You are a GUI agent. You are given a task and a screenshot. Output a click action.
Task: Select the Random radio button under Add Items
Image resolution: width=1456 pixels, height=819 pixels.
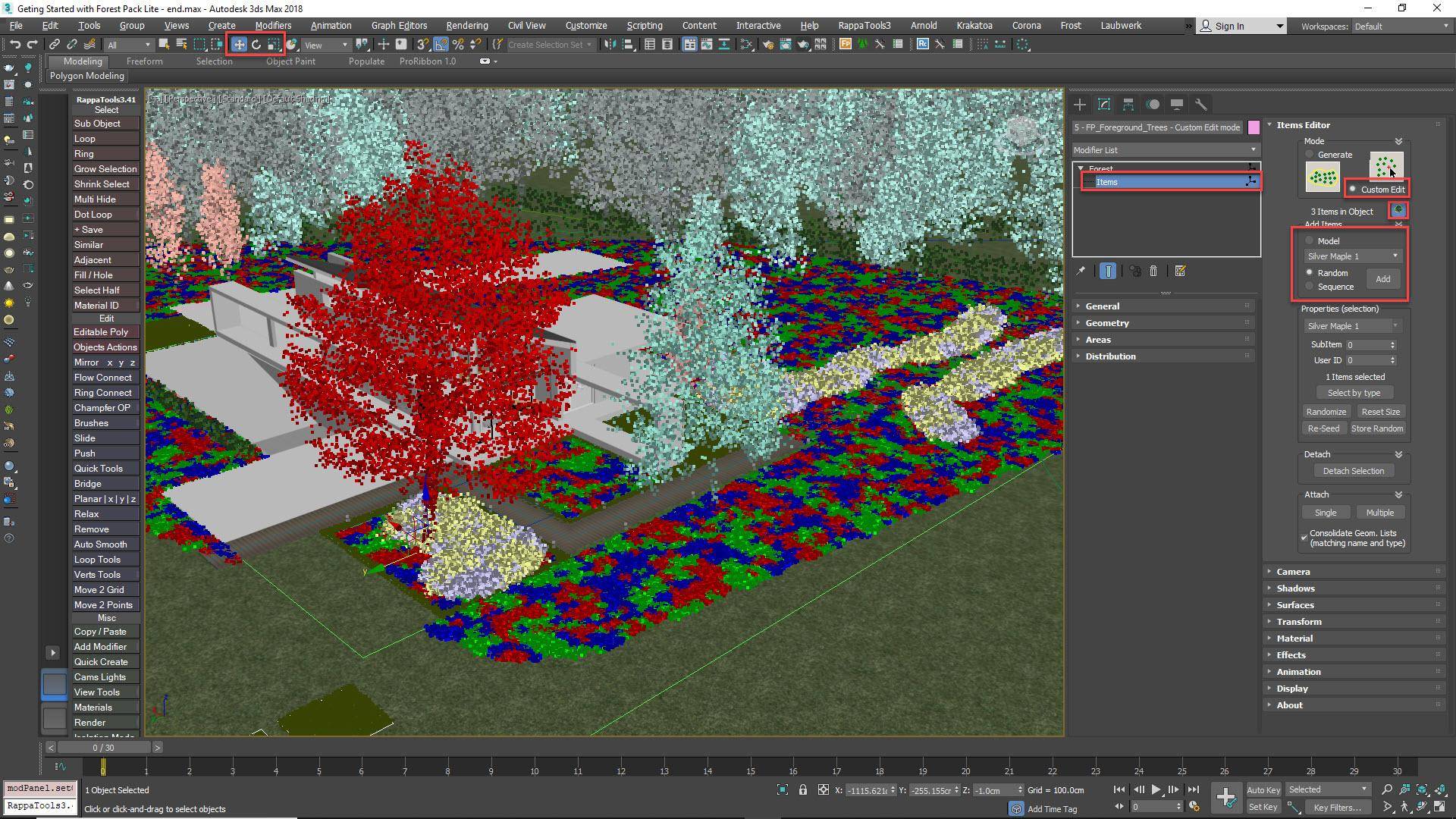1310,272
